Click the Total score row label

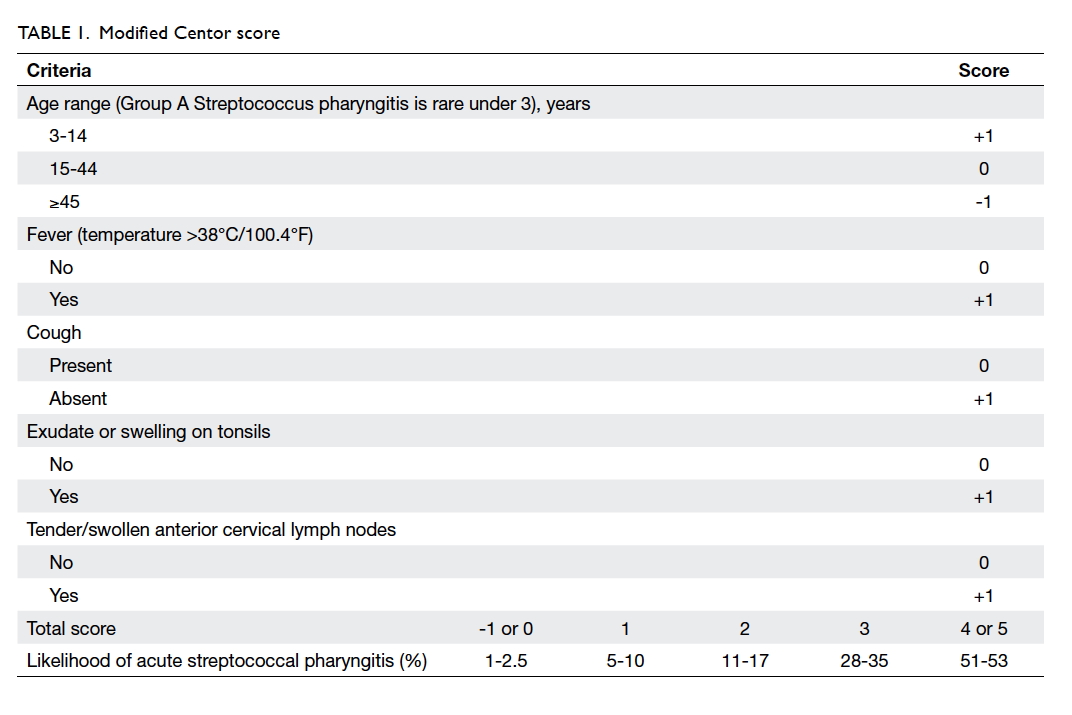71,628
